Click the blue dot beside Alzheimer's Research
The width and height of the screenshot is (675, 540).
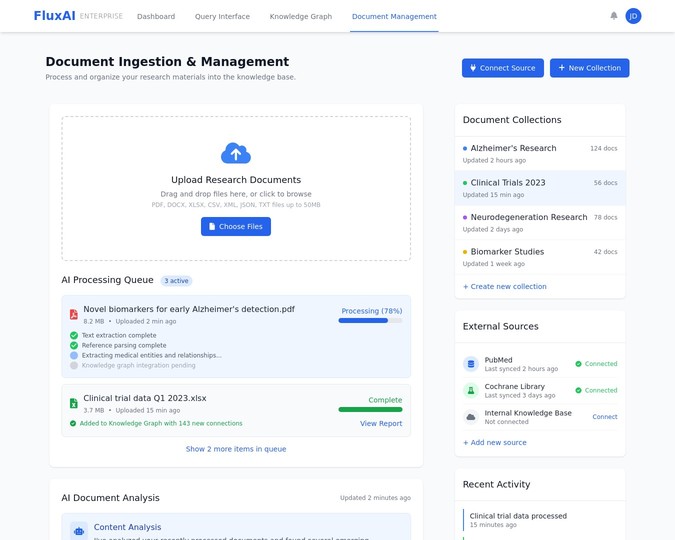(465, 149)
